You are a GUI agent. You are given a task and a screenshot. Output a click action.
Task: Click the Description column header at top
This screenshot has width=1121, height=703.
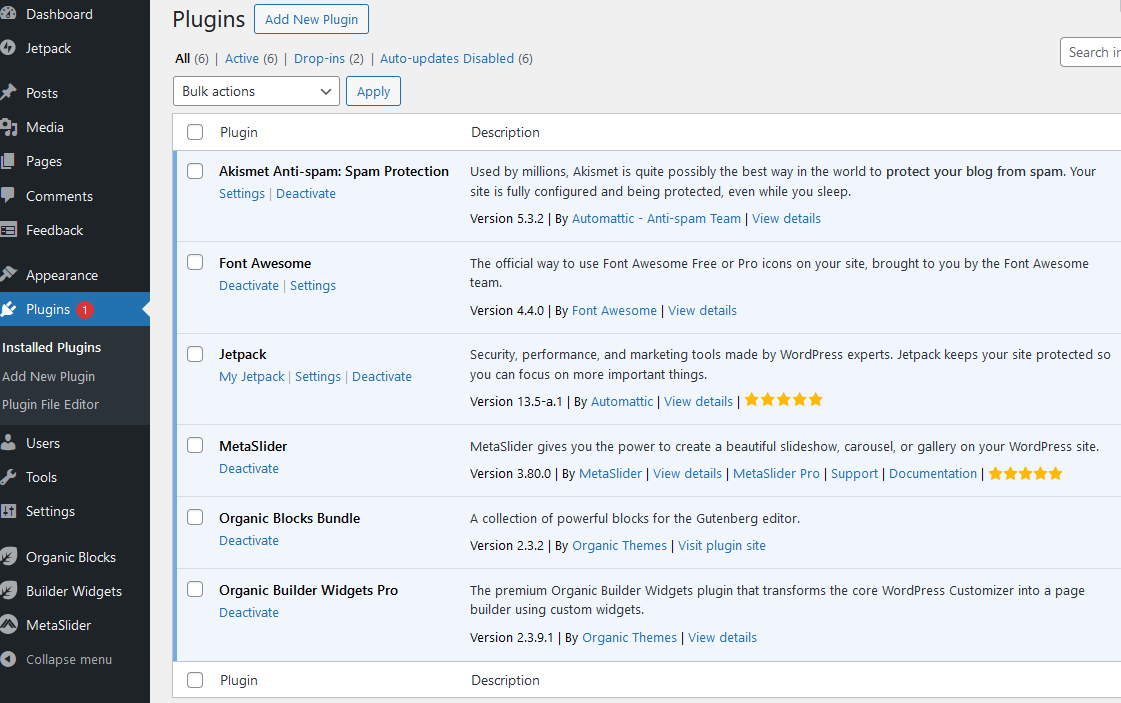pos(505,132)
